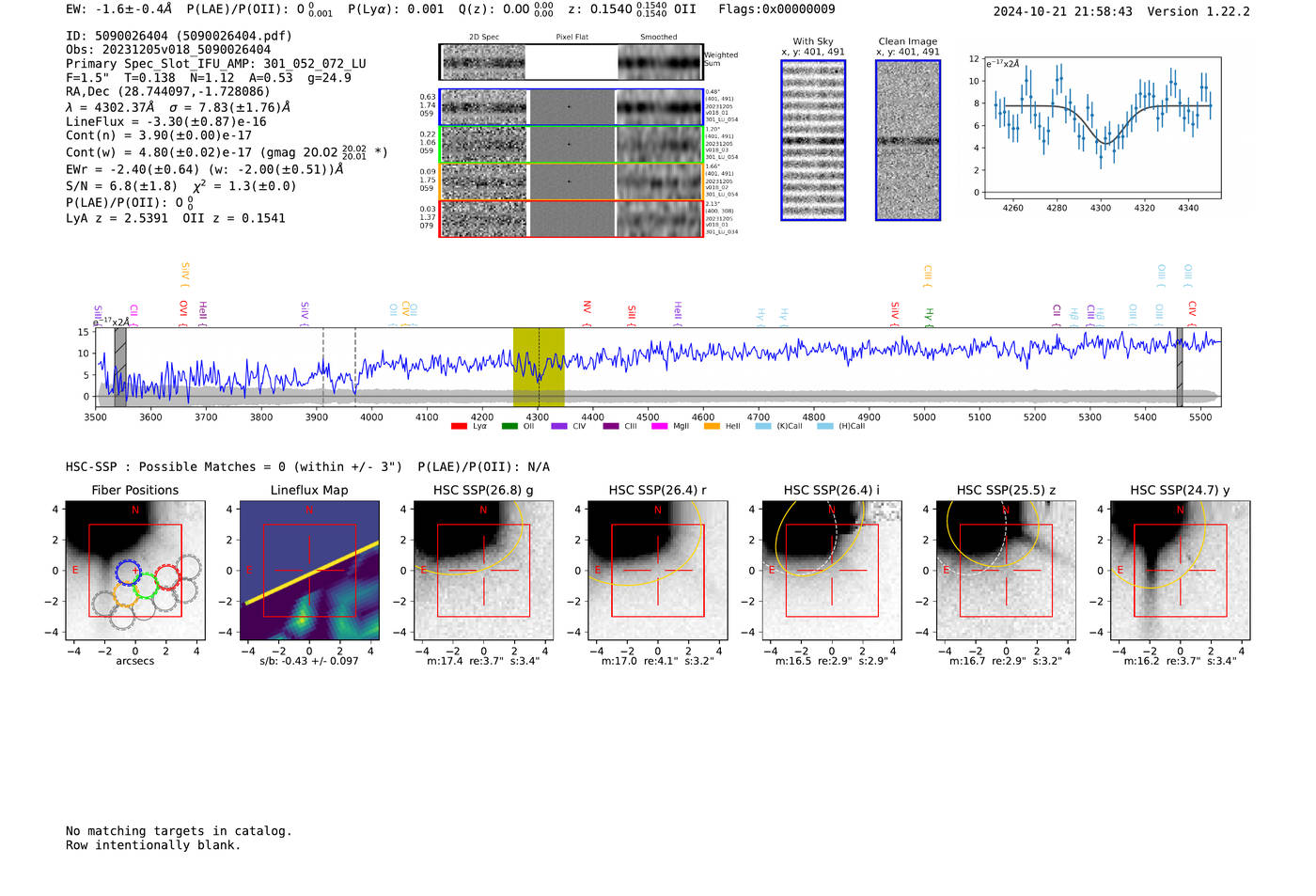The height and width of the screenshot is (896, 1316).
Task: Open the HSC SSP(26.8) g image
Action: pyautogui.click(x=483, y=571)
